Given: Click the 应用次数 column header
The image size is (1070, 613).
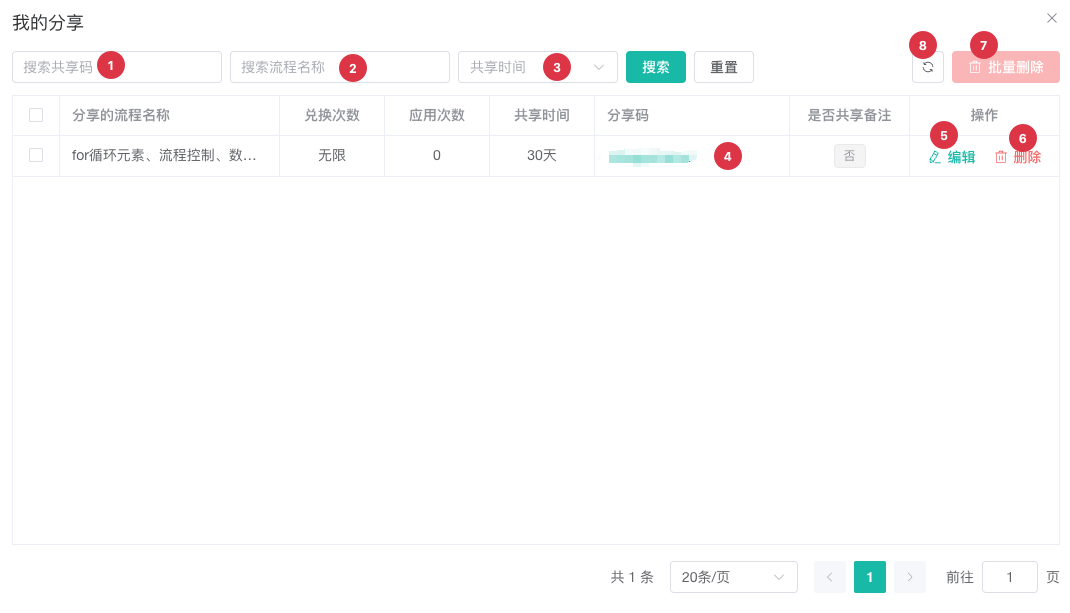Looking at the screenshot, I should tap(437, 115).
